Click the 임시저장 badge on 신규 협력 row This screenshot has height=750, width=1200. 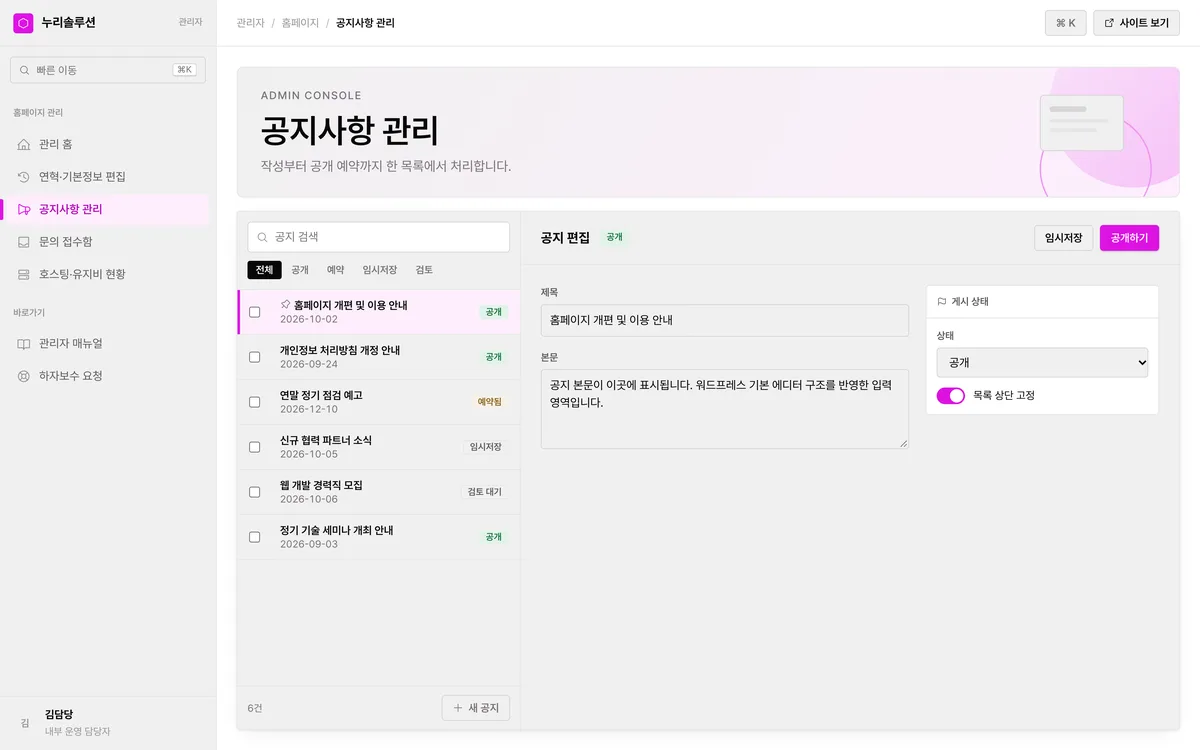click(x=485, y=447)
